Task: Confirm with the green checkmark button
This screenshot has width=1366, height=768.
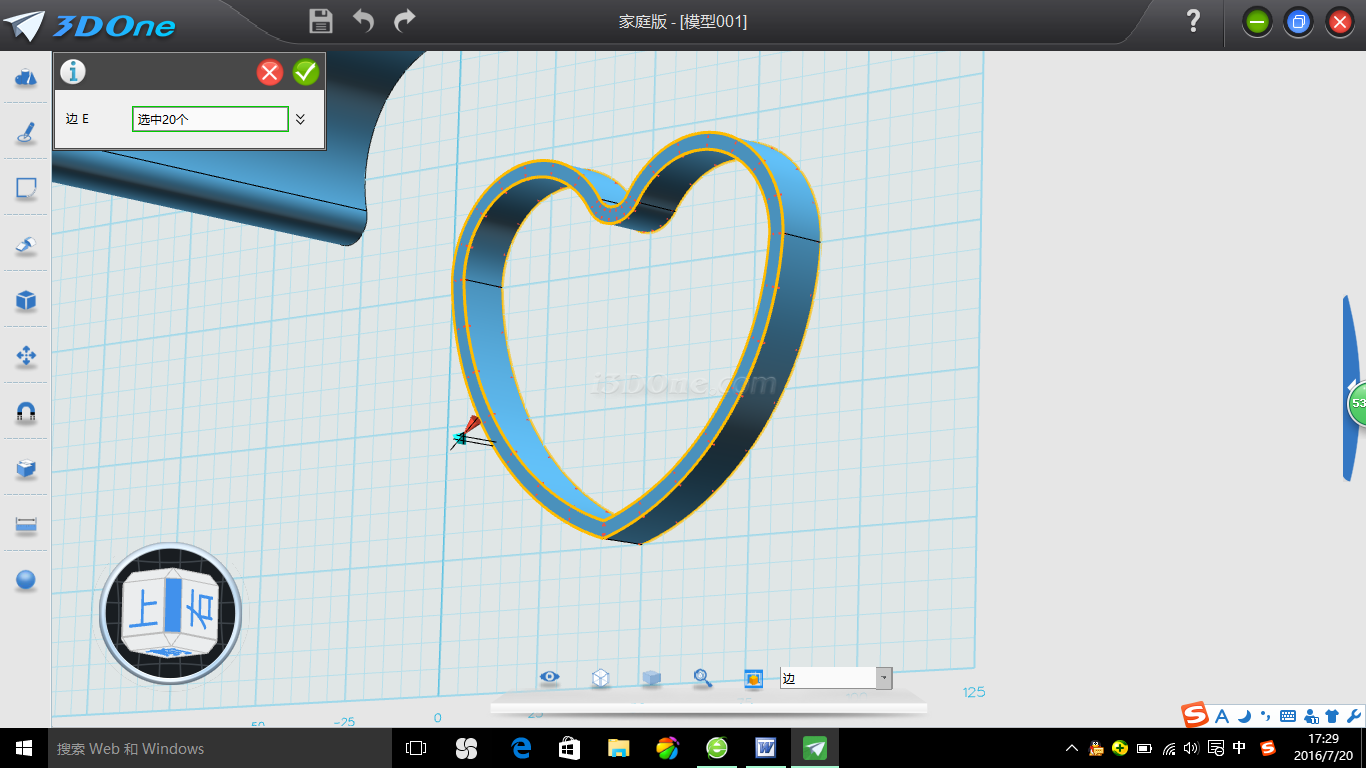Action: (306, 72)
